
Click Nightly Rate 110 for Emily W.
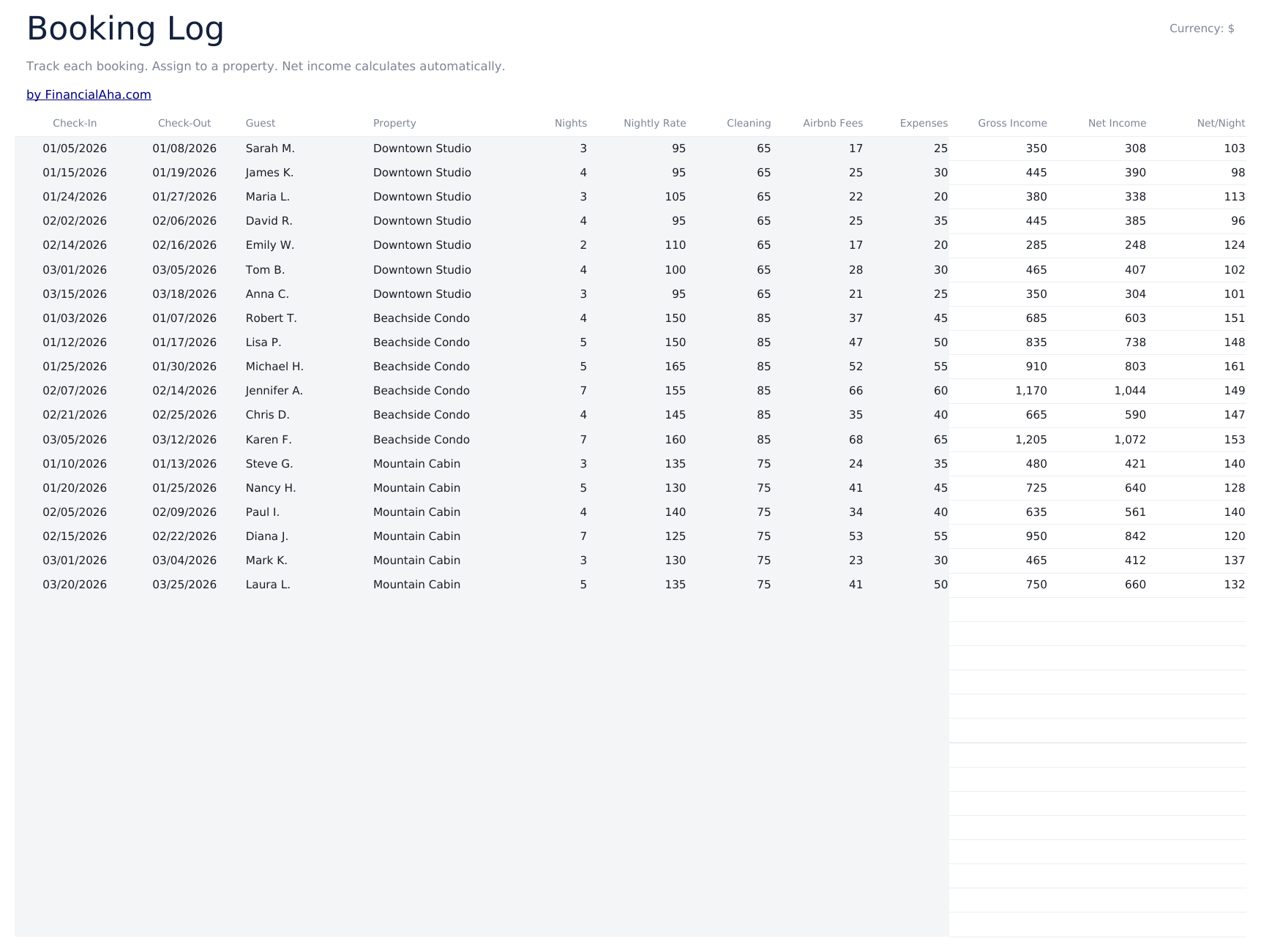point(676,245)
